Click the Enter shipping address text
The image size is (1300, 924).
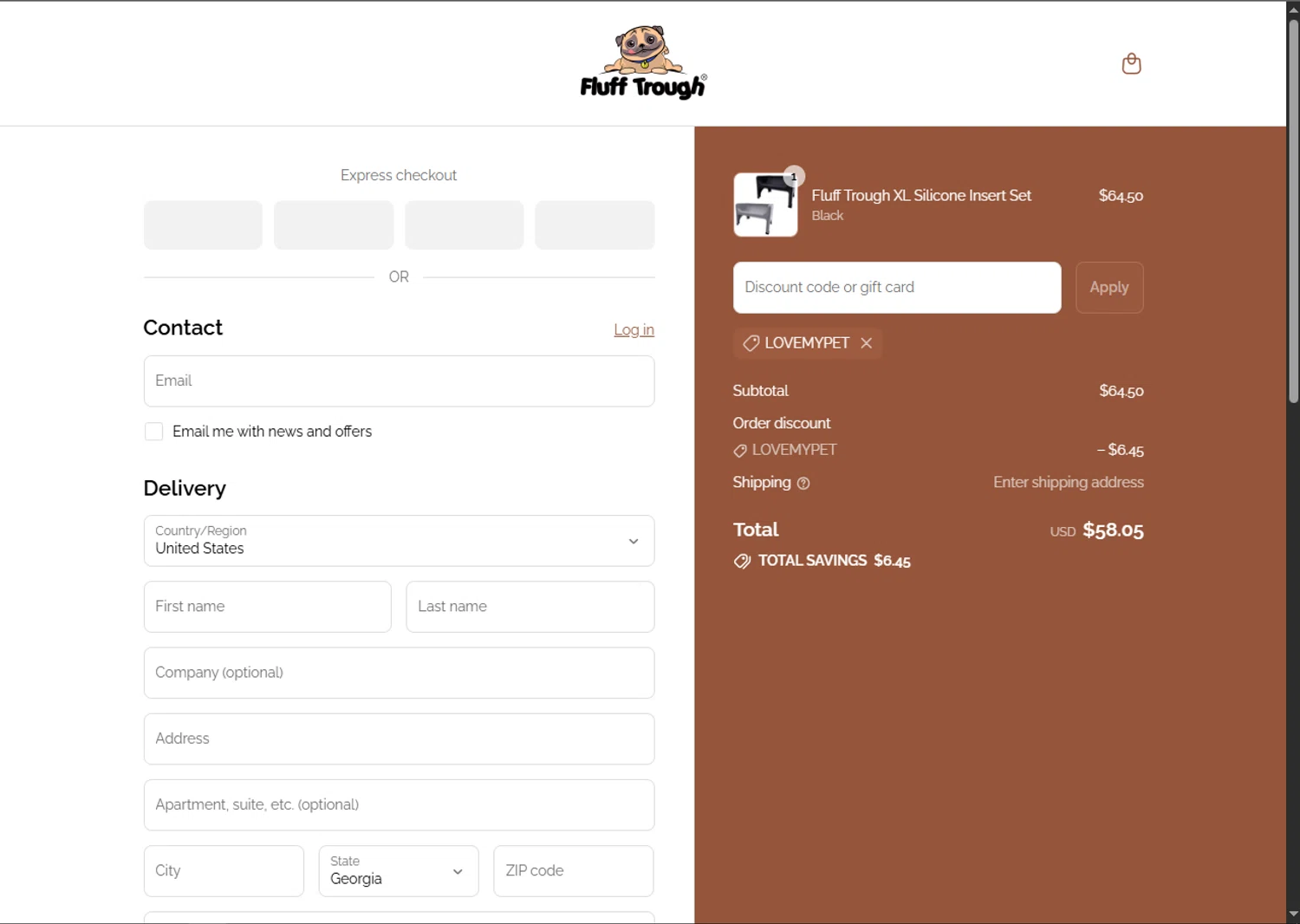[x=1069, y=483]
